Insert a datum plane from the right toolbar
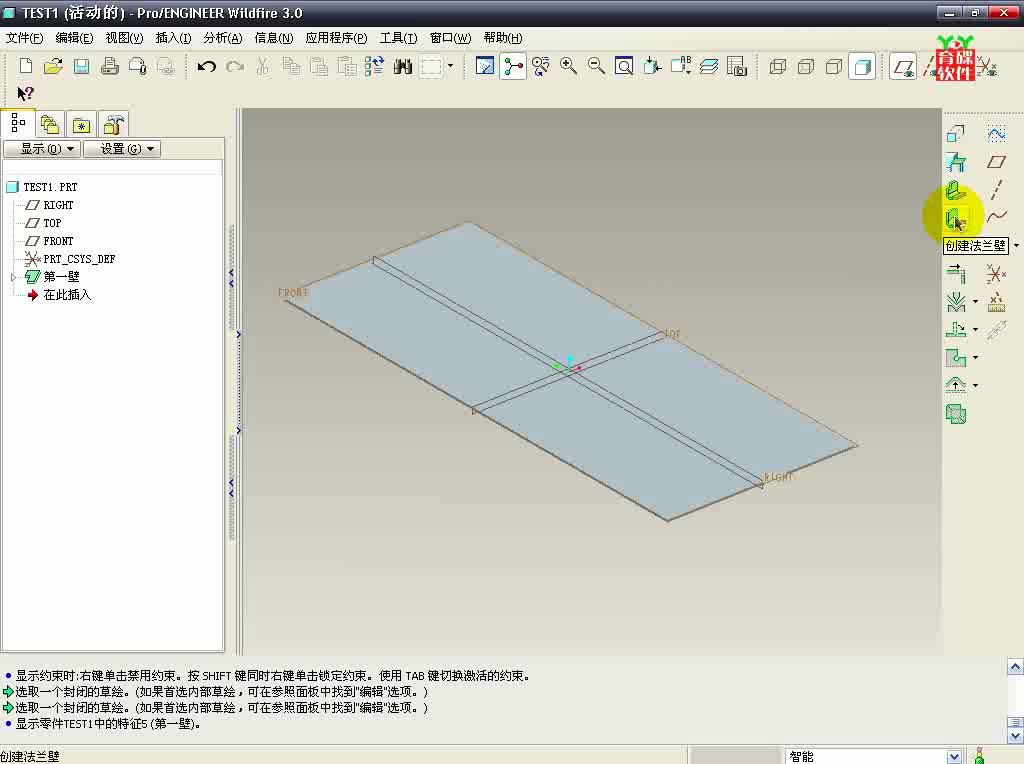 (x=997, y=162)
